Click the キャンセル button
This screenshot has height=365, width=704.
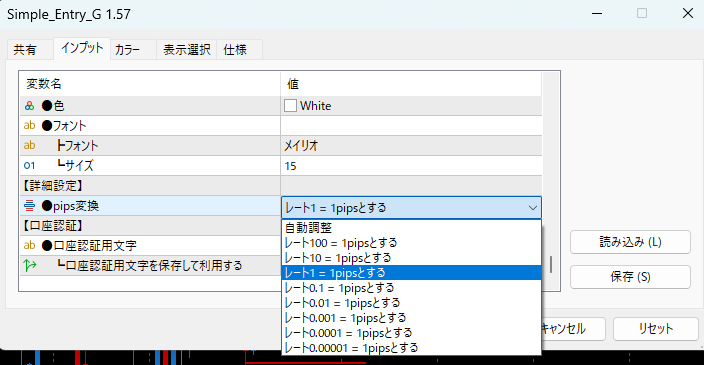pyautogui.click(x=573, y=329)
